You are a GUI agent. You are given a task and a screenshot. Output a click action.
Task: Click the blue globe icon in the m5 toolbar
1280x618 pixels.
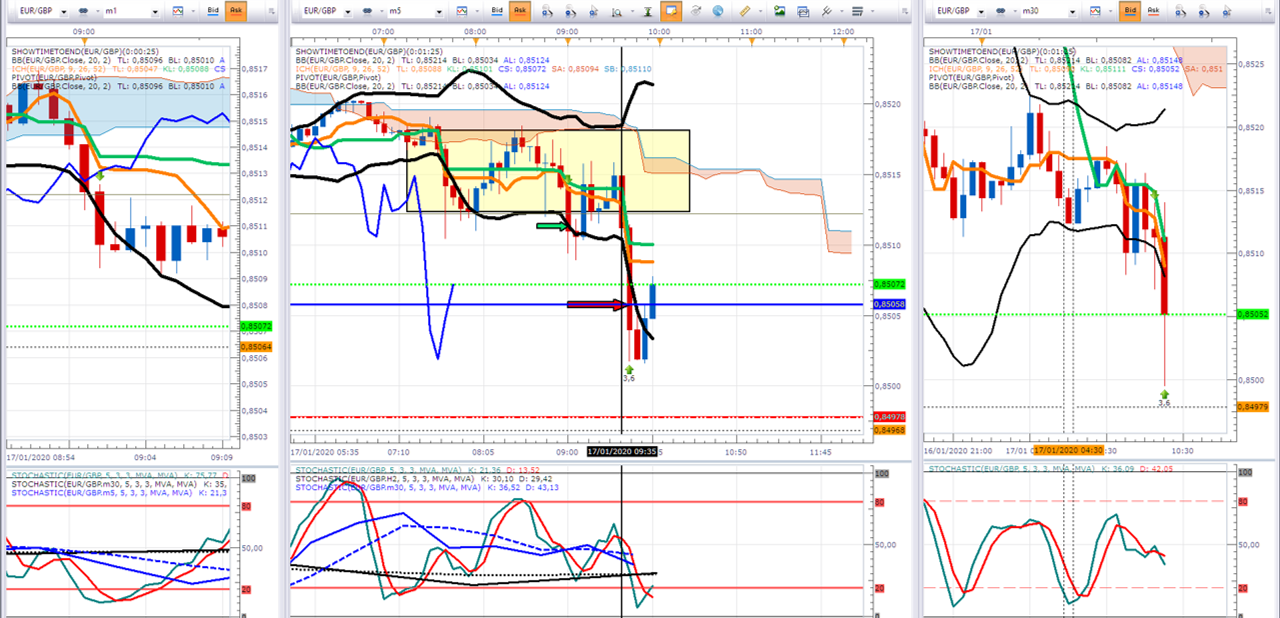pyautogui.click(x=718, y=11)
